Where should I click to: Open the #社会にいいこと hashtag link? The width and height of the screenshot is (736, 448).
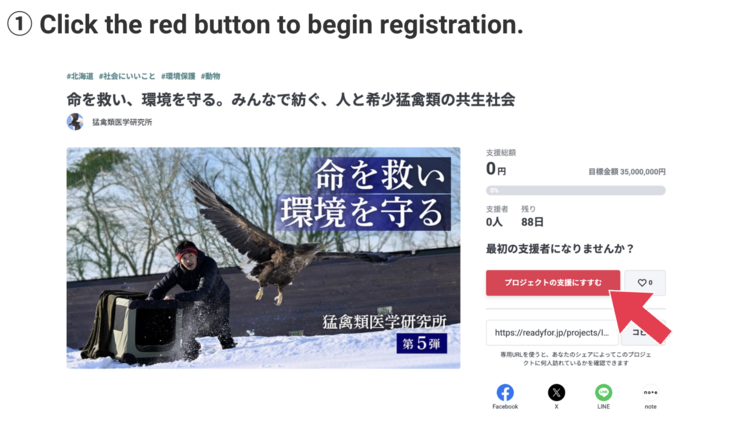point(127,76)
